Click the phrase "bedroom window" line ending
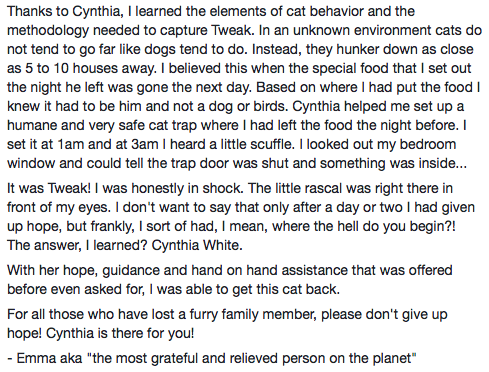489x372 pixels. [x=428, y=145]
